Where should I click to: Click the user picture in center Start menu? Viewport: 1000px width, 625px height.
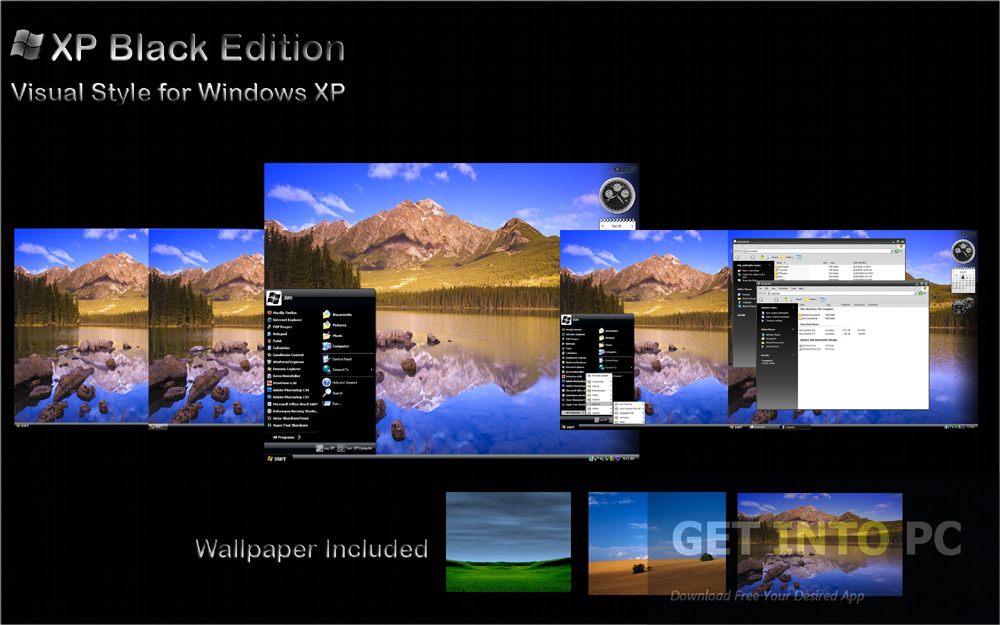tap(274, 298)
